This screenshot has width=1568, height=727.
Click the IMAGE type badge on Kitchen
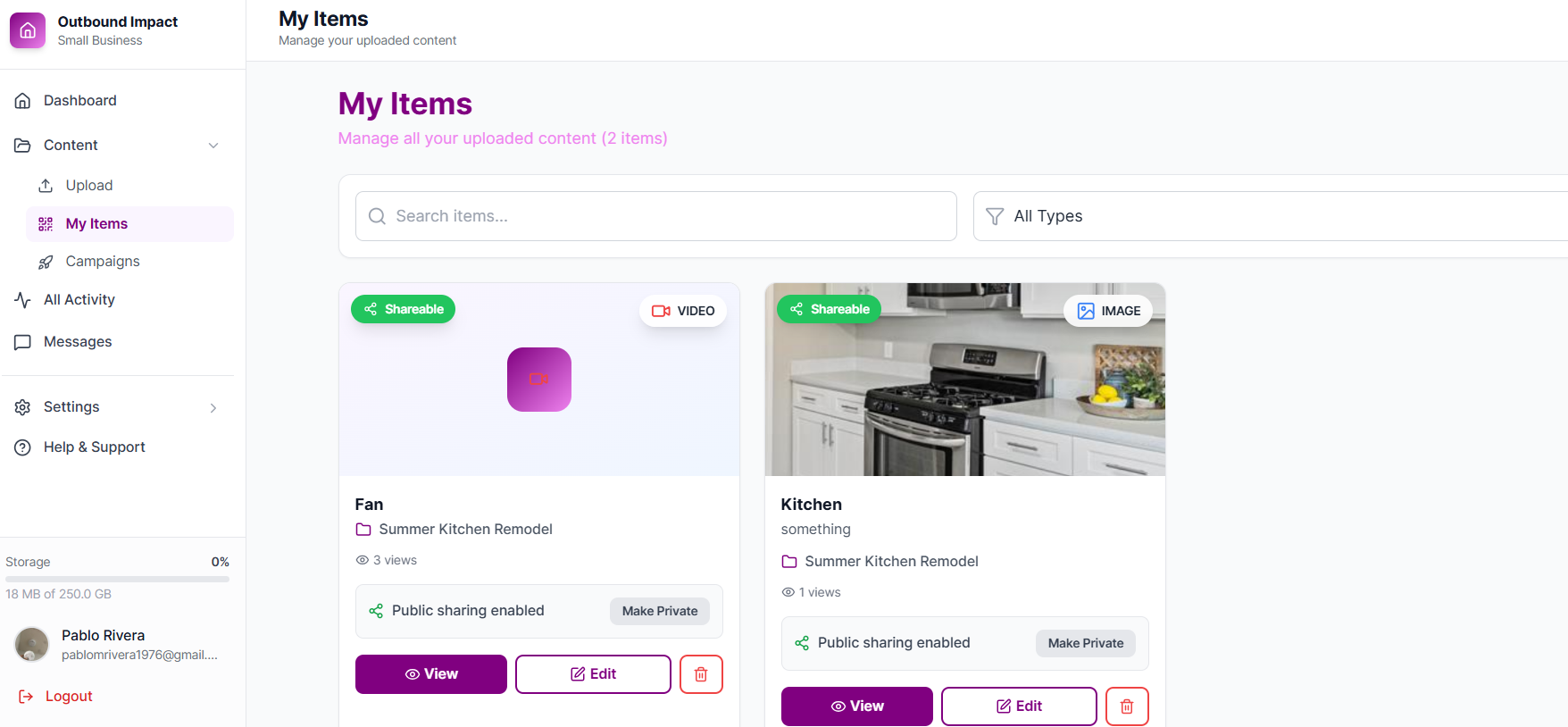1108,311
